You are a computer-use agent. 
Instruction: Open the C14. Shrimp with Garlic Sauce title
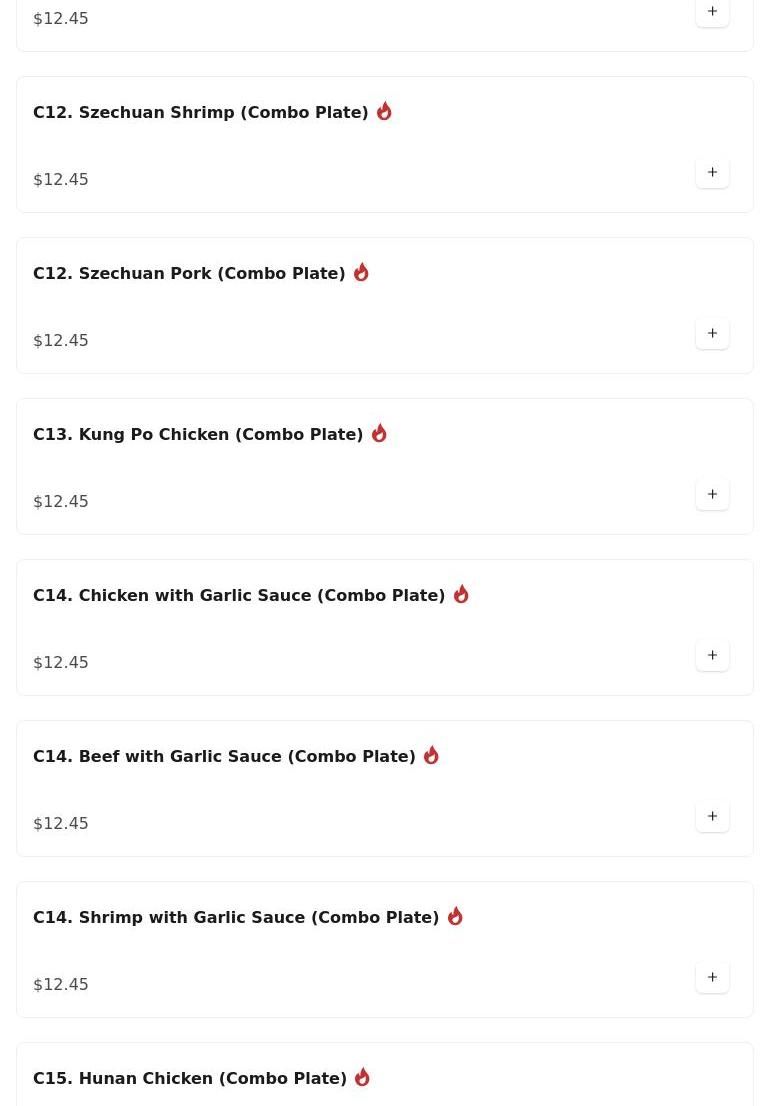point(236,918)
